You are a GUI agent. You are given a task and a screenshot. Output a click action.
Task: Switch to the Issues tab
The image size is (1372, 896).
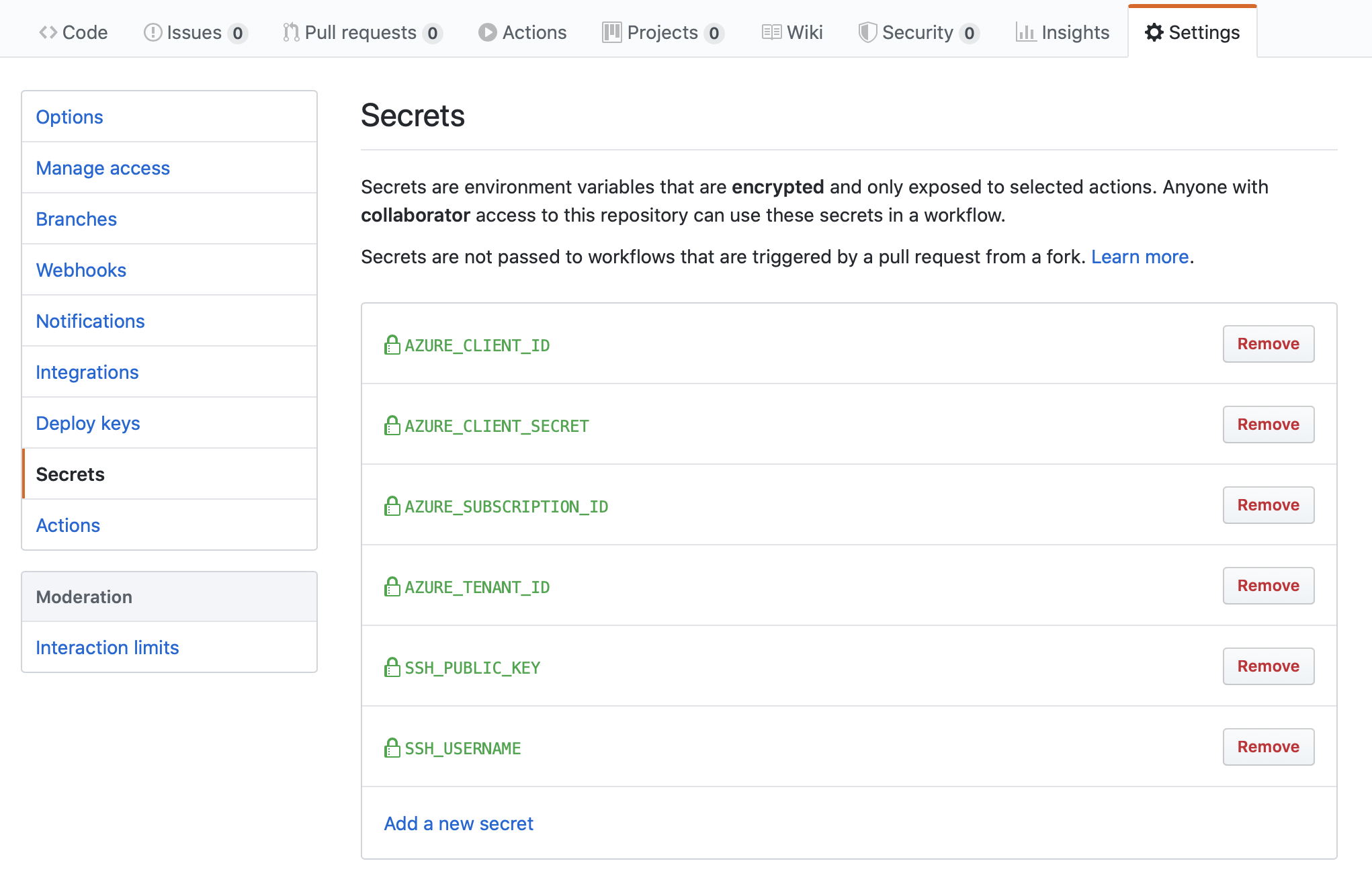196,32
